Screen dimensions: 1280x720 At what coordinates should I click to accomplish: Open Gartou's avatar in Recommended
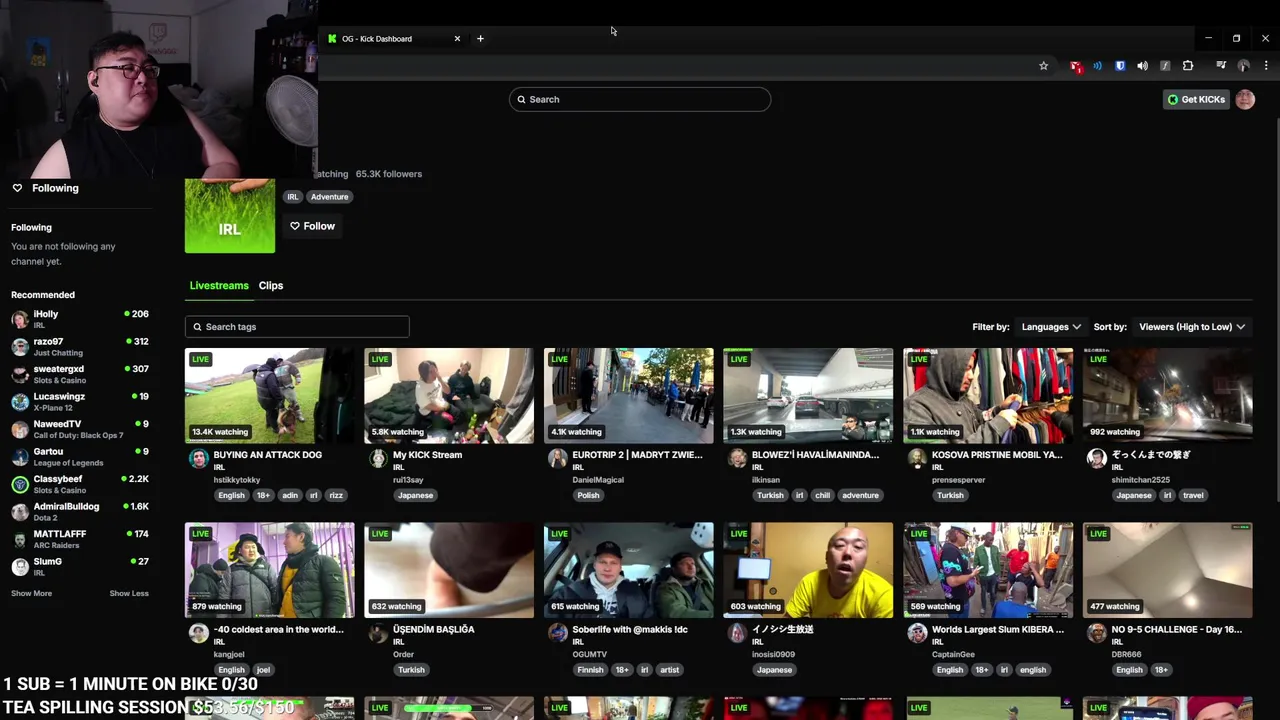[20, 457]
